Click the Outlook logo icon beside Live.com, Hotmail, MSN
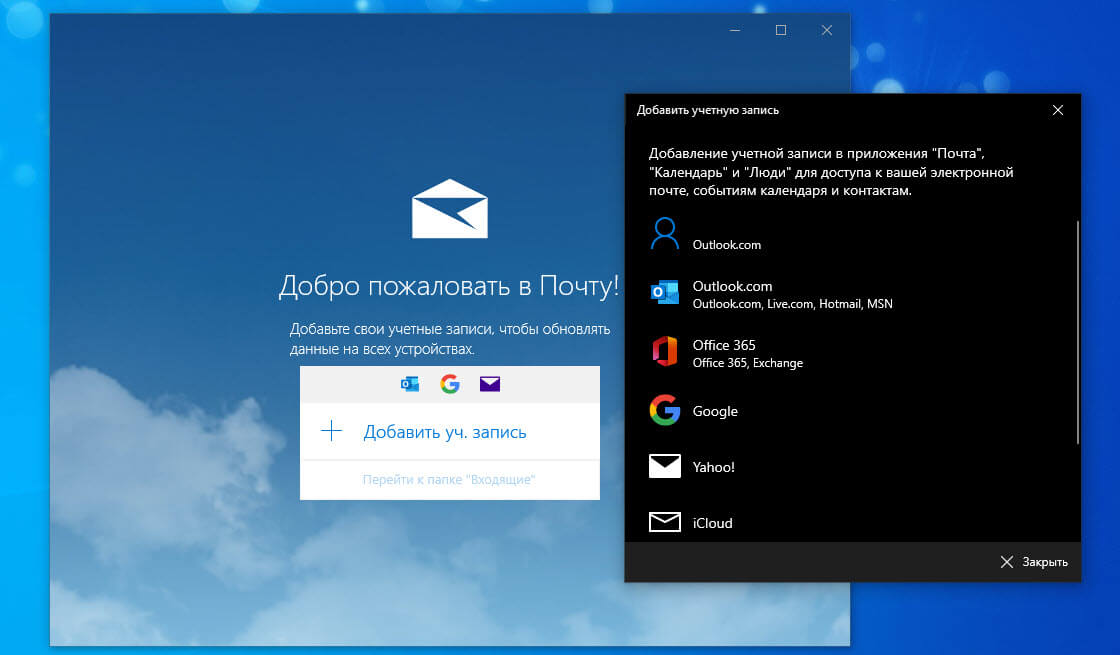 (664, 293)
